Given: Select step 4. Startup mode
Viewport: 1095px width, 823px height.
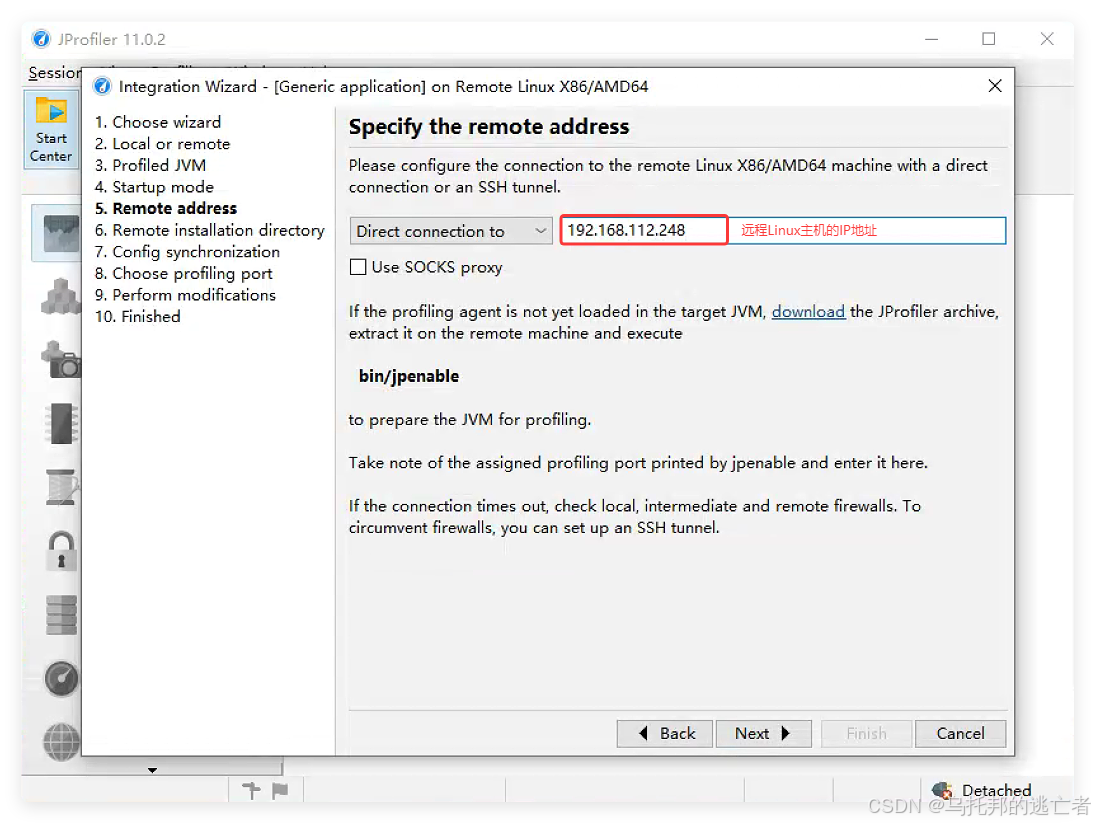Looking at the screenshot, I should click(x=154, y=187).
